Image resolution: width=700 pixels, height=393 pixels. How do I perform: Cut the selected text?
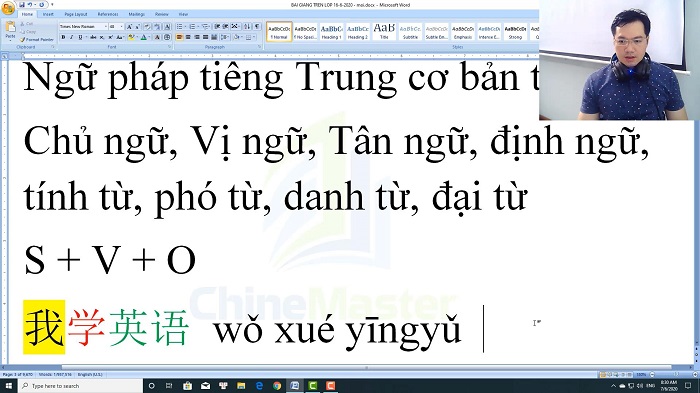click(26, 24)
